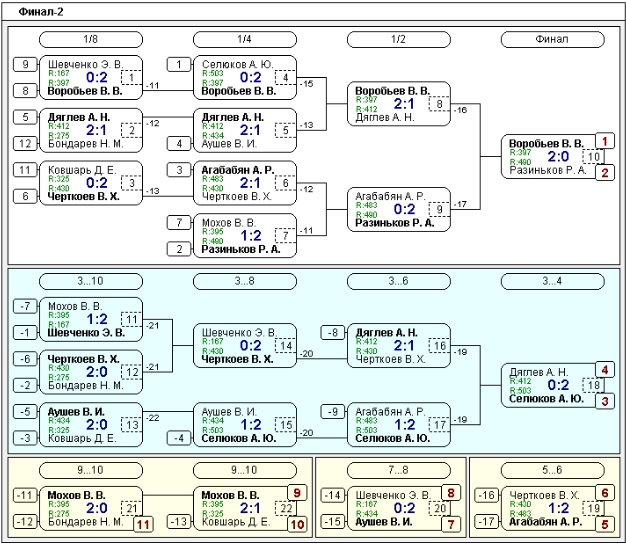The width and height of the screenshot is (626, 544).
Task: Click the red place badge 11 by Бондарев
Action: [143, 524]
